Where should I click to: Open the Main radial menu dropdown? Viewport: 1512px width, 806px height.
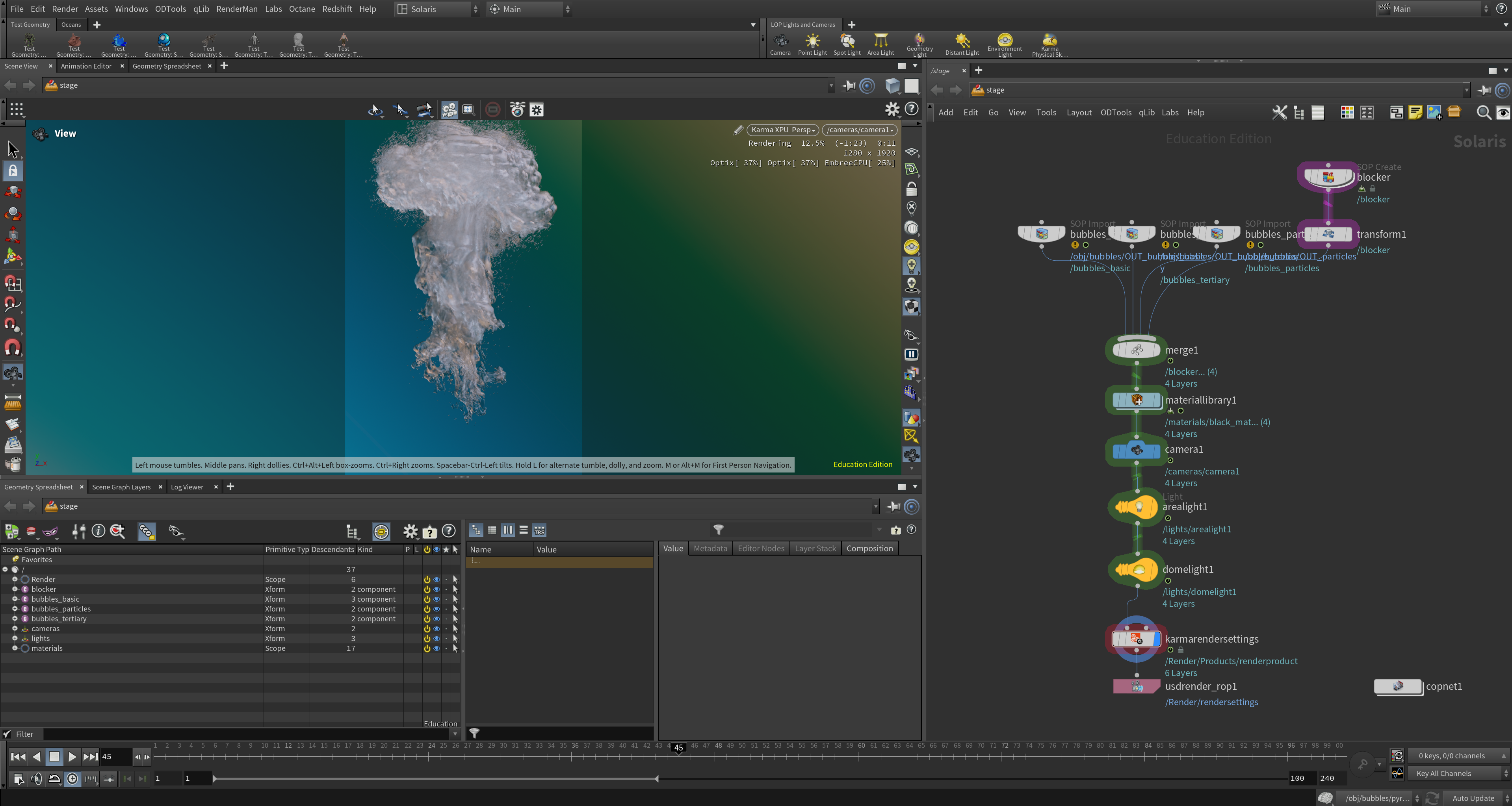[x=530, y=9]
